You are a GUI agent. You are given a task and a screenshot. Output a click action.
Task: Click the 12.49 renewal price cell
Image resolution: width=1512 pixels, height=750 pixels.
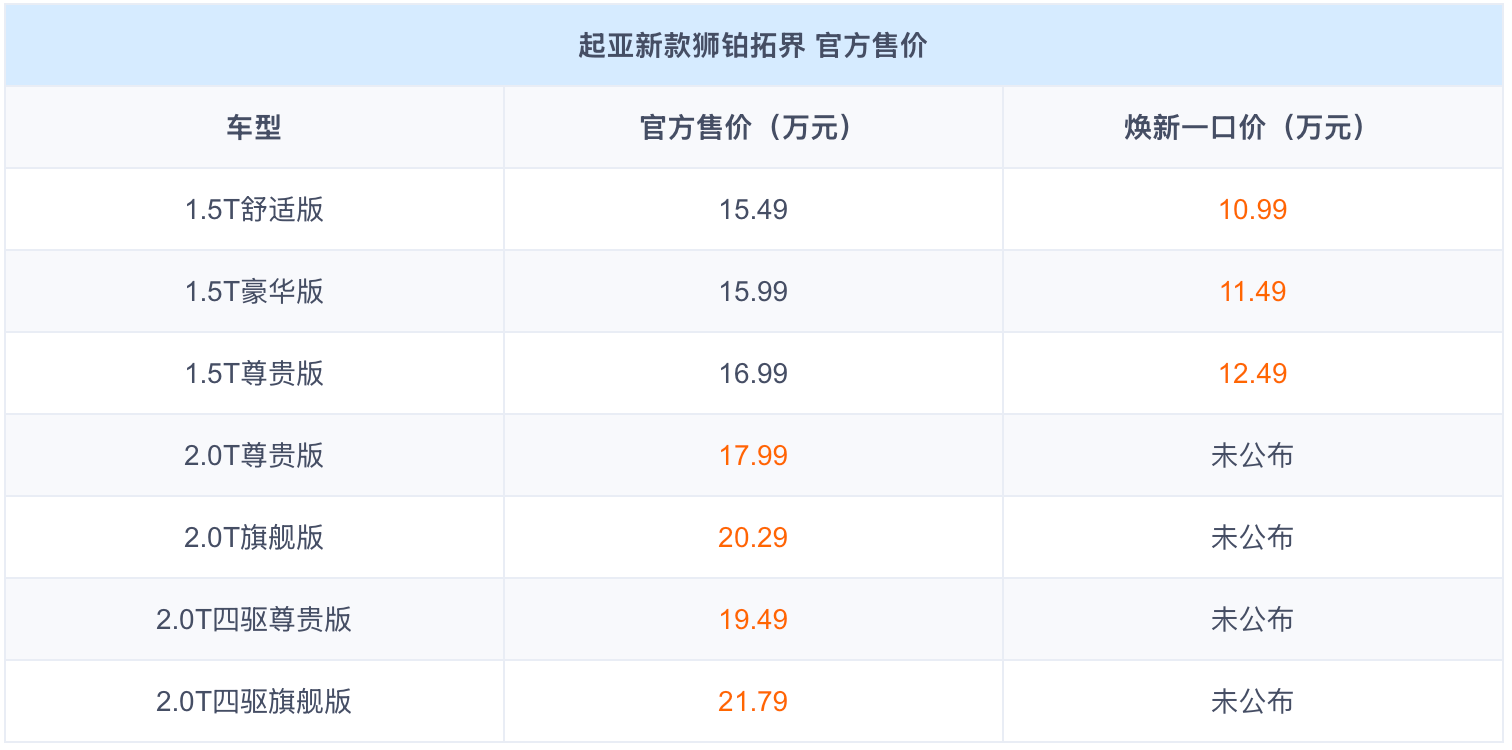(x=1252, y=374)
